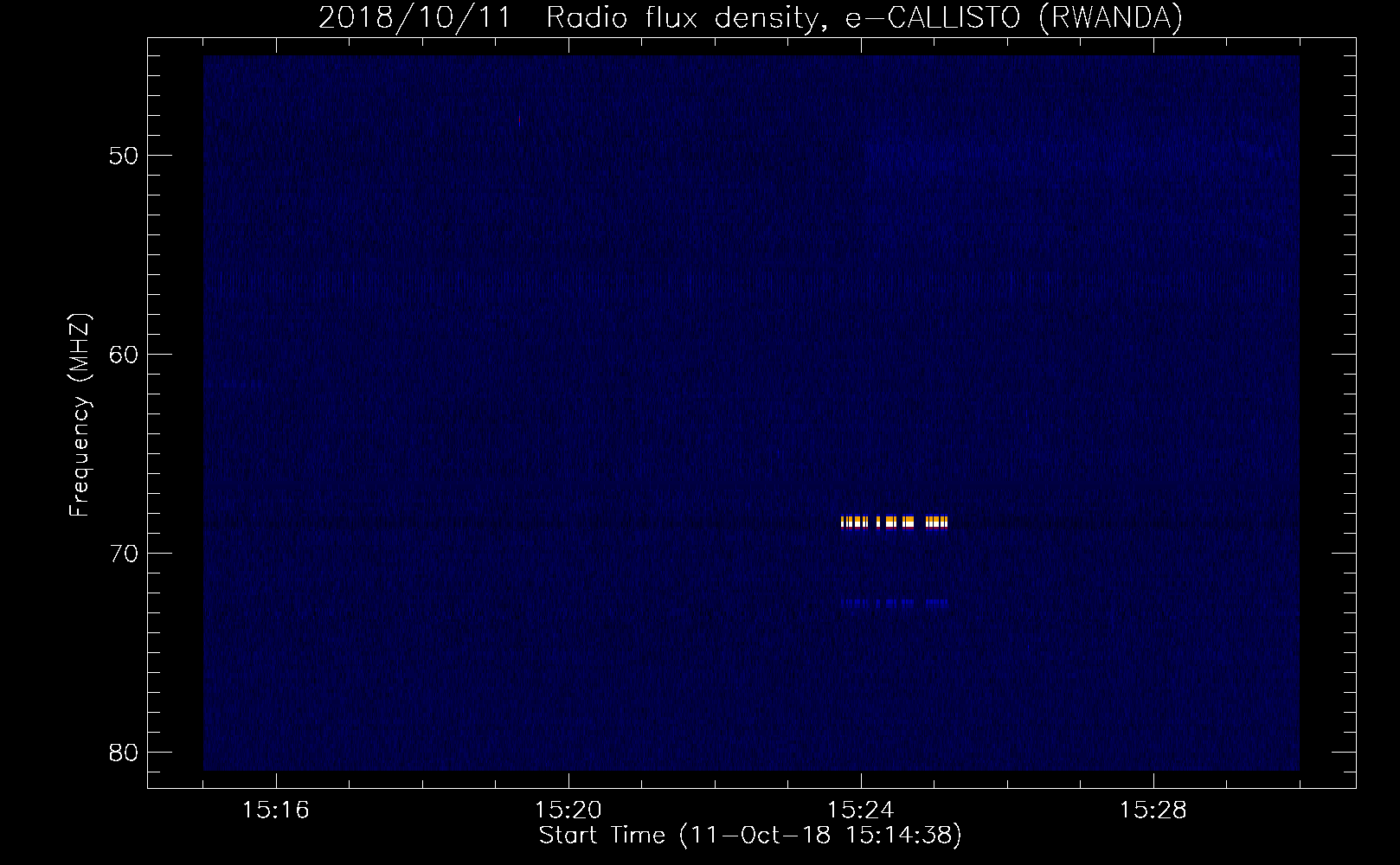Screen dimensions: 1400x865
Task: Click the 'Frequency (MHZ)' axis label
Action: click(80, 415)
